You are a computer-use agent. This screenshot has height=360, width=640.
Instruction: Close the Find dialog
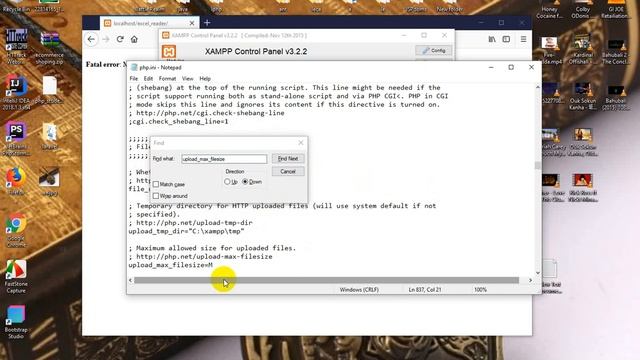(x=301, y=142)
